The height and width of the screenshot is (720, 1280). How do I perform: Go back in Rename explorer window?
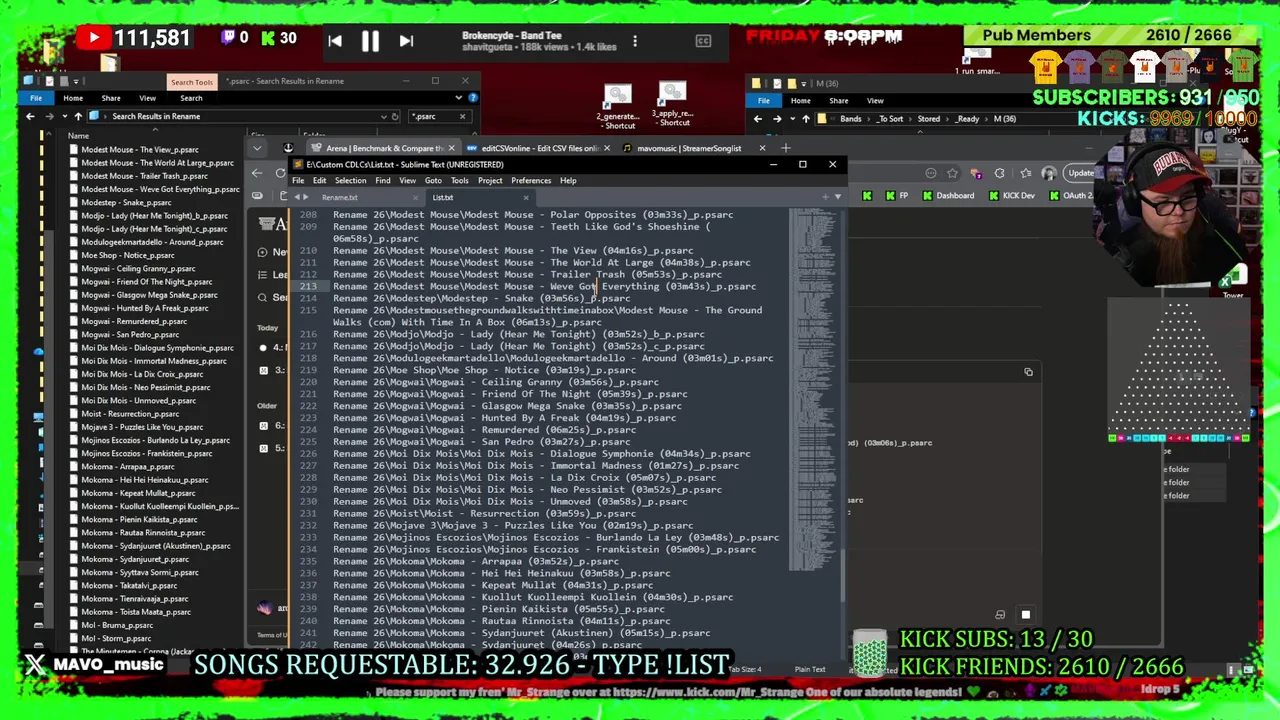30,116
